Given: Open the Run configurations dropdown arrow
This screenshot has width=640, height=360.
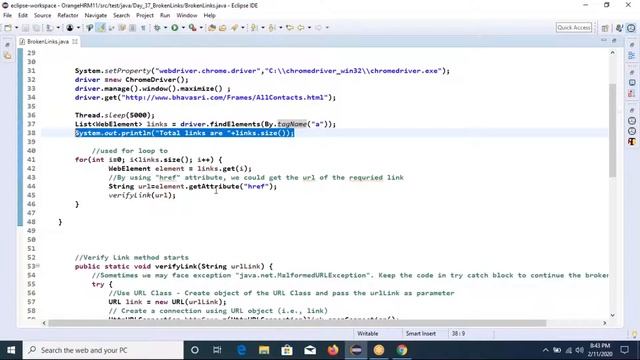Looking at the screenshot, I should click(183, 28).
